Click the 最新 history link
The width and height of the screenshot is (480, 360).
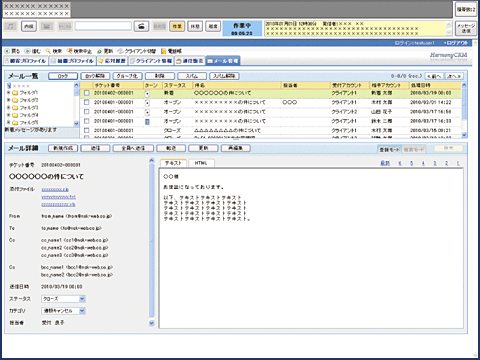[x=385, y=163]
